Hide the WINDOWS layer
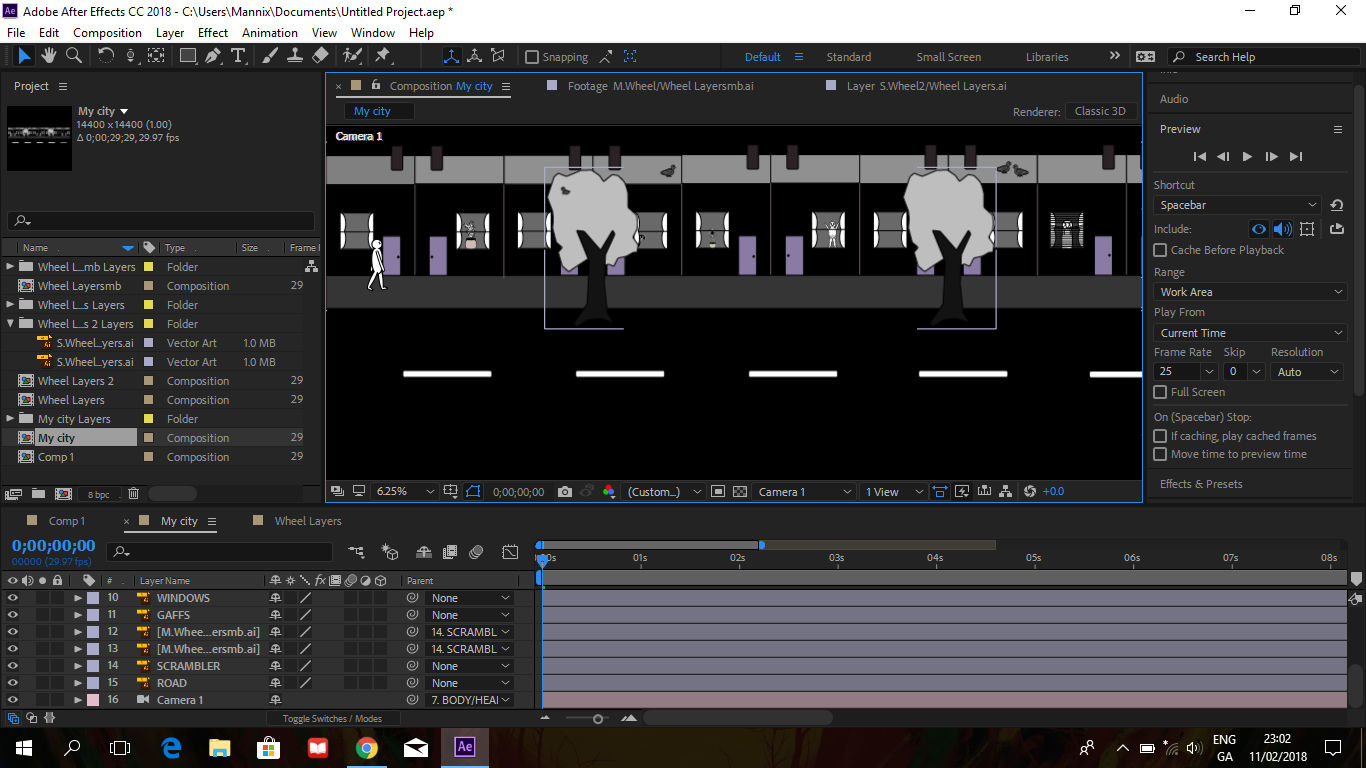This screenshot has height=768, width=1366. coord(11,597)
